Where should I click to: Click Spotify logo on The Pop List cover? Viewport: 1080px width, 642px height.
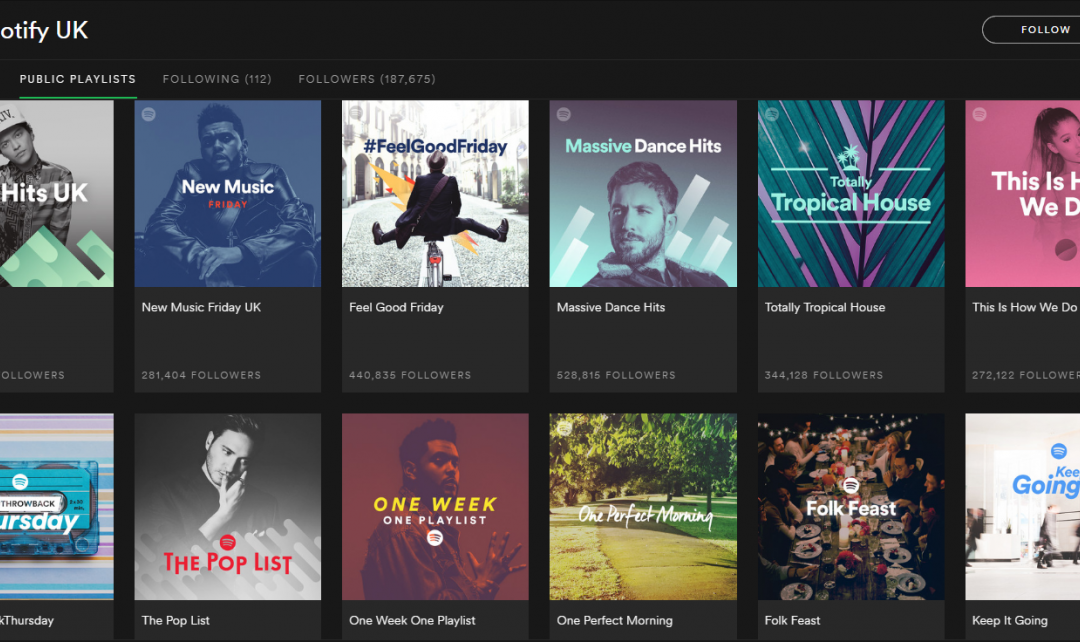227,542
